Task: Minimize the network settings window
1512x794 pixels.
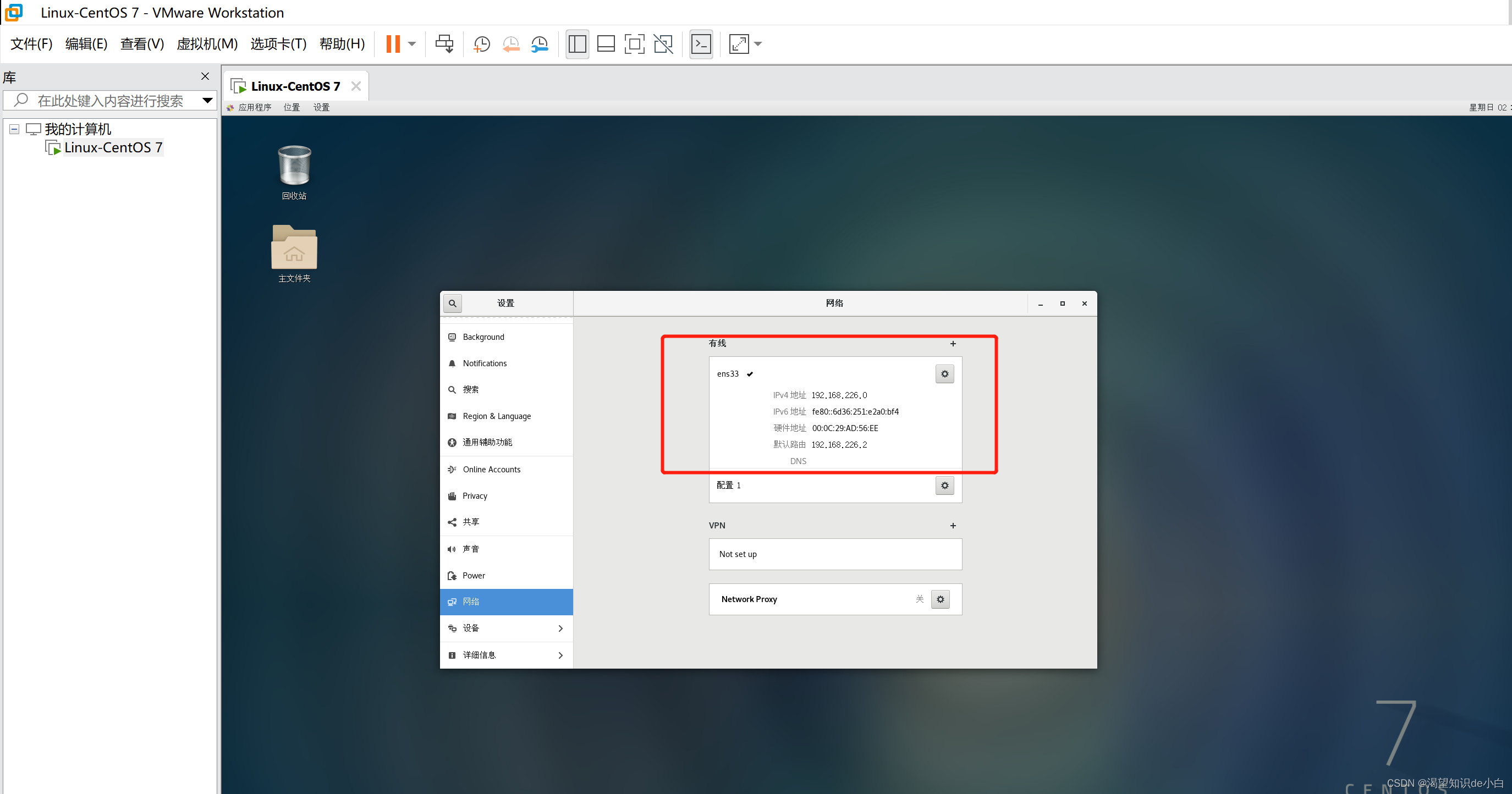Action: (1040, 304)
